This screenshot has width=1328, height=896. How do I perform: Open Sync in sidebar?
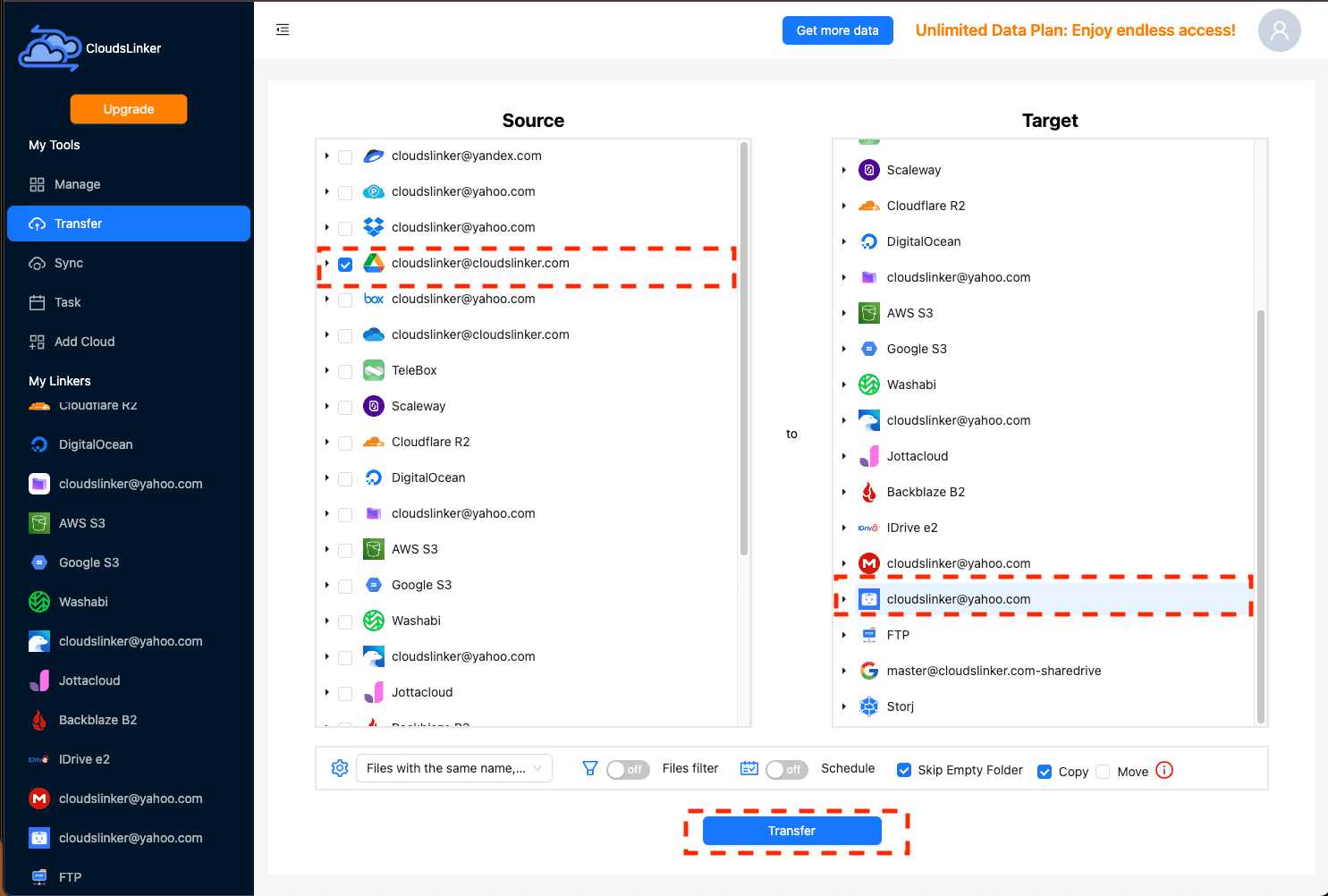[129, 263]
